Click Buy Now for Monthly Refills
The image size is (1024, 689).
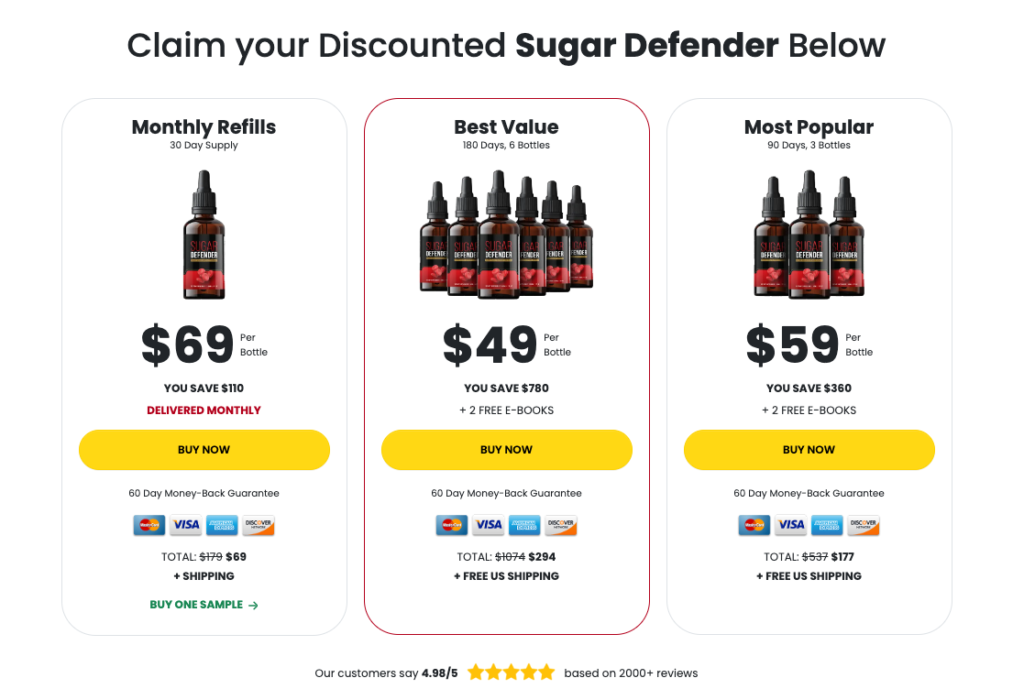pyautogui.click(x=204, y=450)
